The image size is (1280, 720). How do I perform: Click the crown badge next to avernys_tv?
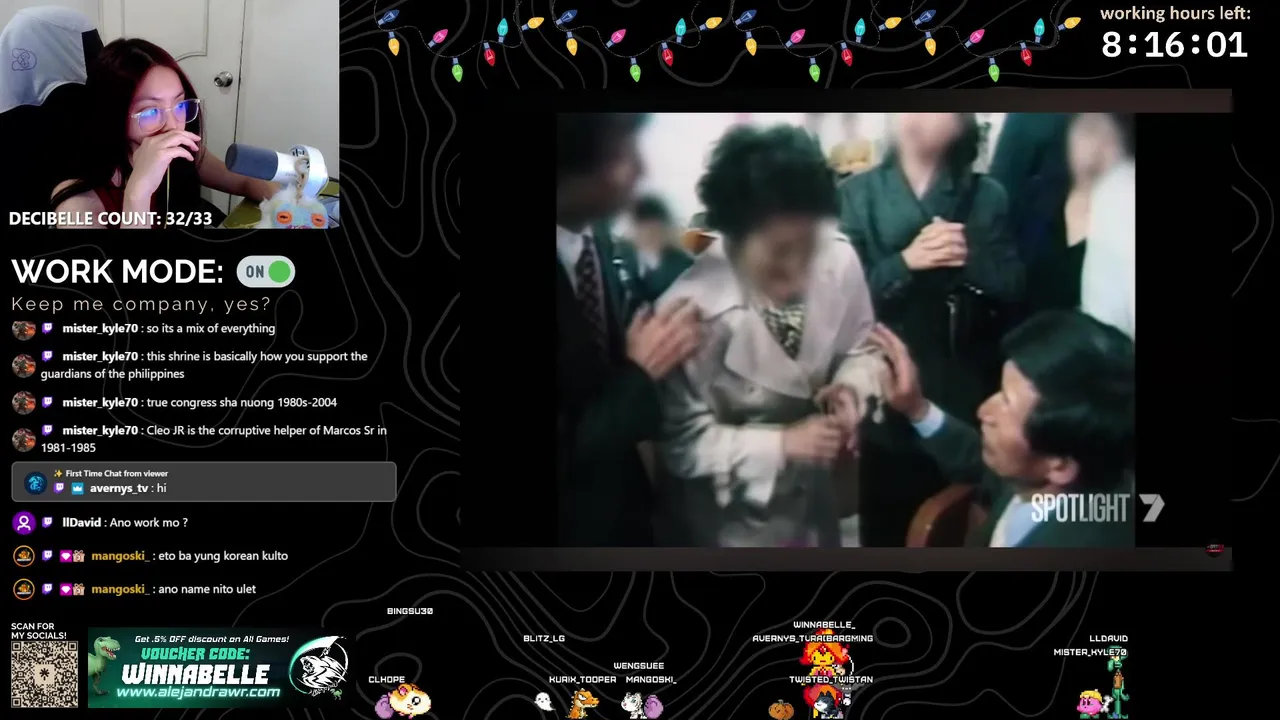click(x=77, y=488)
